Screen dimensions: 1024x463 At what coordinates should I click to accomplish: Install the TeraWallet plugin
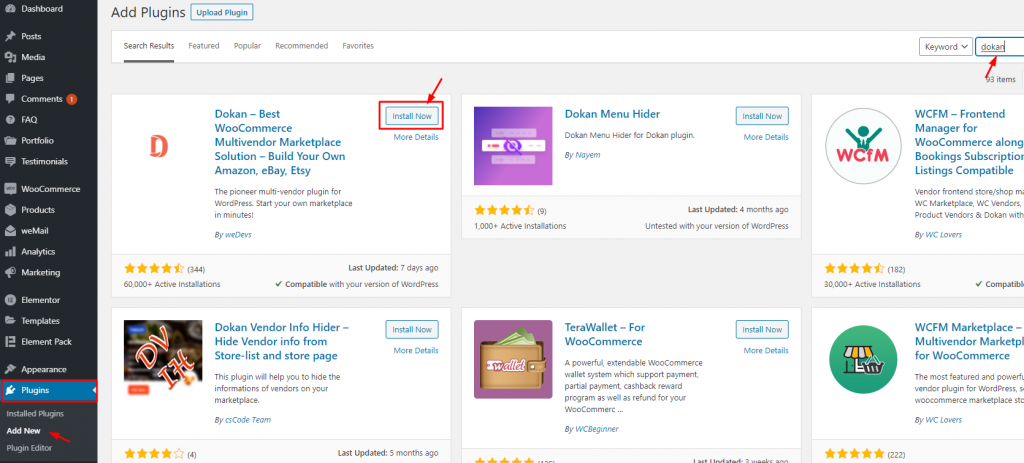[762, 330]
